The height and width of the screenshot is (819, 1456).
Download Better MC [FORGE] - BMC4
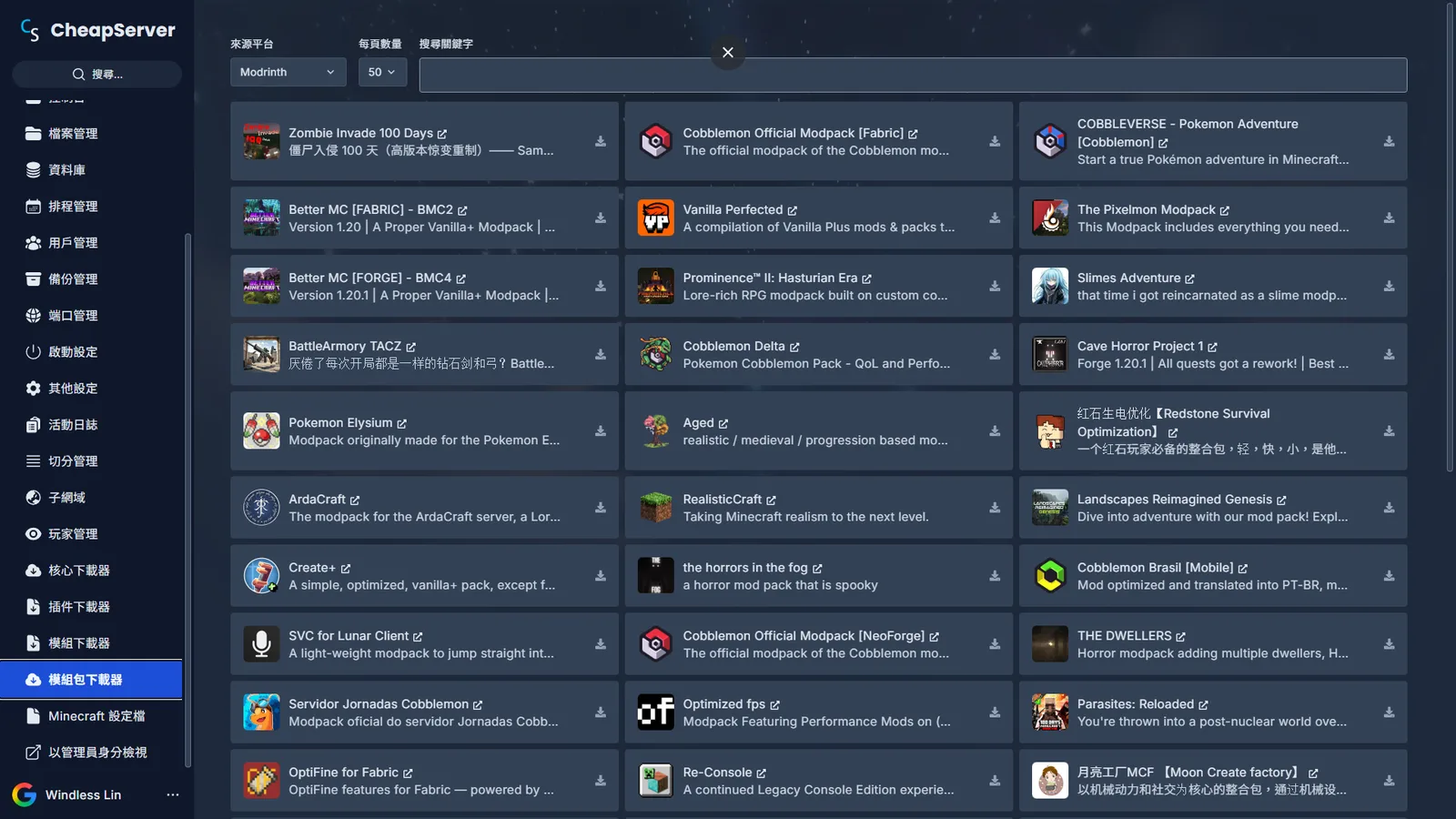click(601, 287)
